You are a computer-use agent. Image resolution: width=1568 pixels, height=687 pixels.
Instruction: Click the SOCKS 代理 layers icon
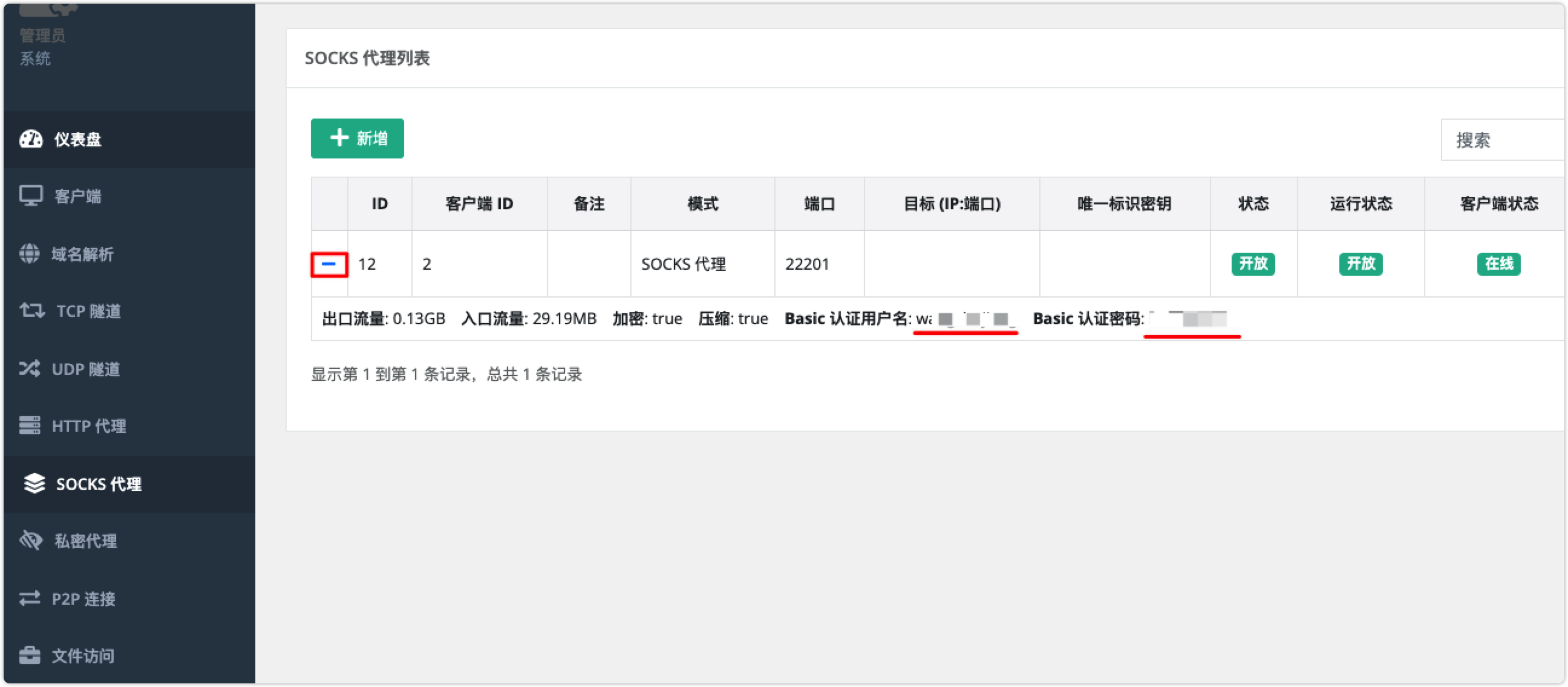click(34, 483)
